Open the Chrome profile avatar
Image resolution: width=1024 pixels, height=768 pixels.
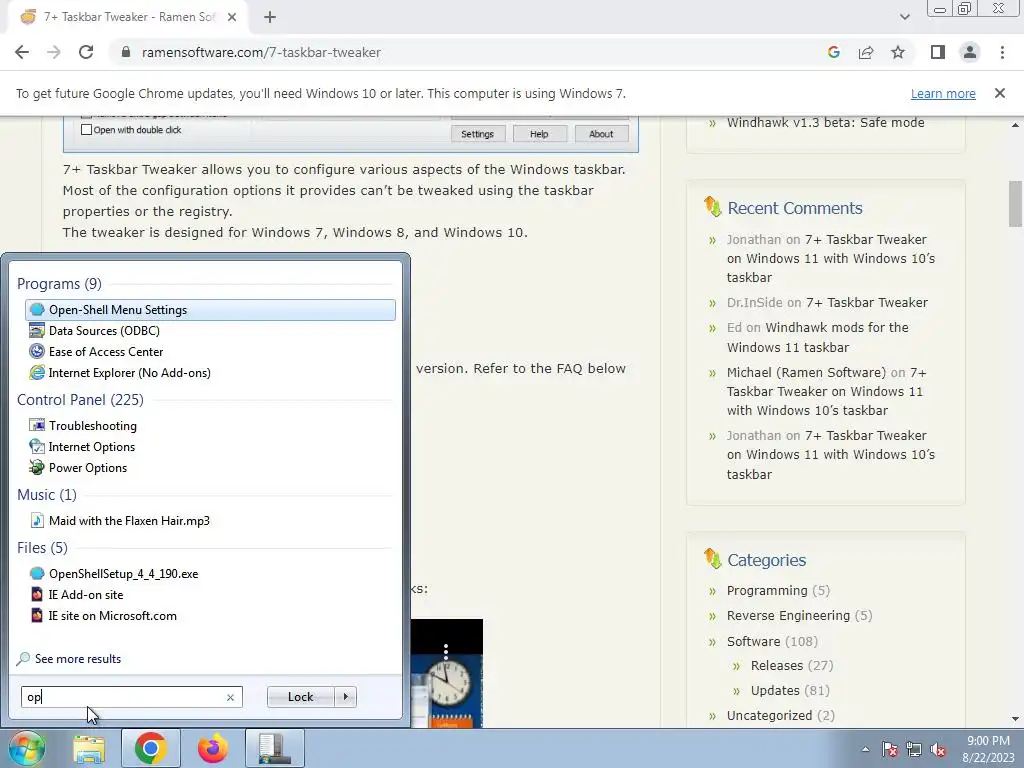970,52
